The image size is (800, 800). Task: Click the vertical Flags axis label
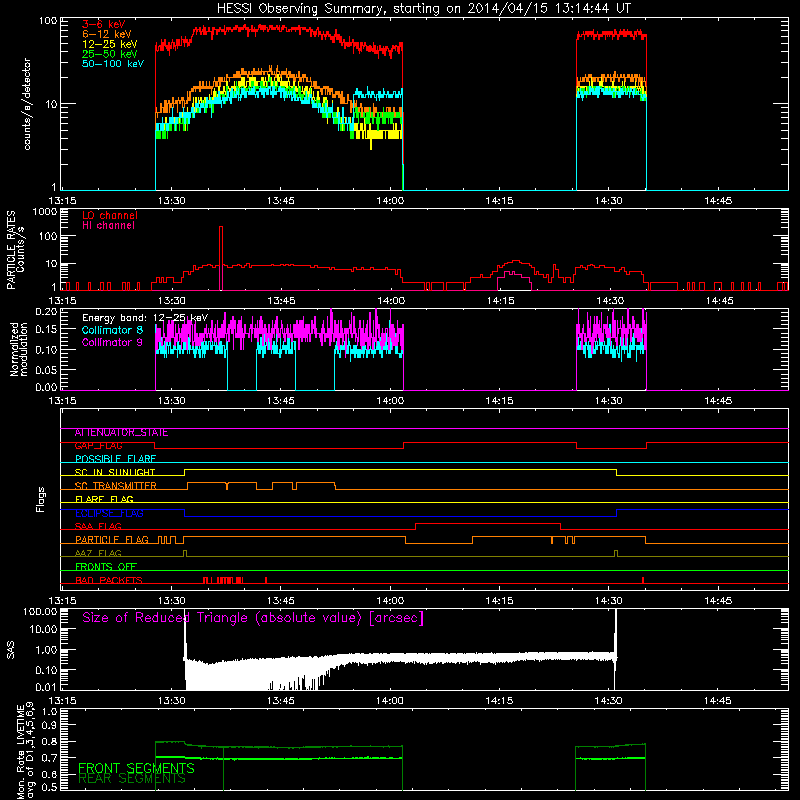tap(41, 500)
